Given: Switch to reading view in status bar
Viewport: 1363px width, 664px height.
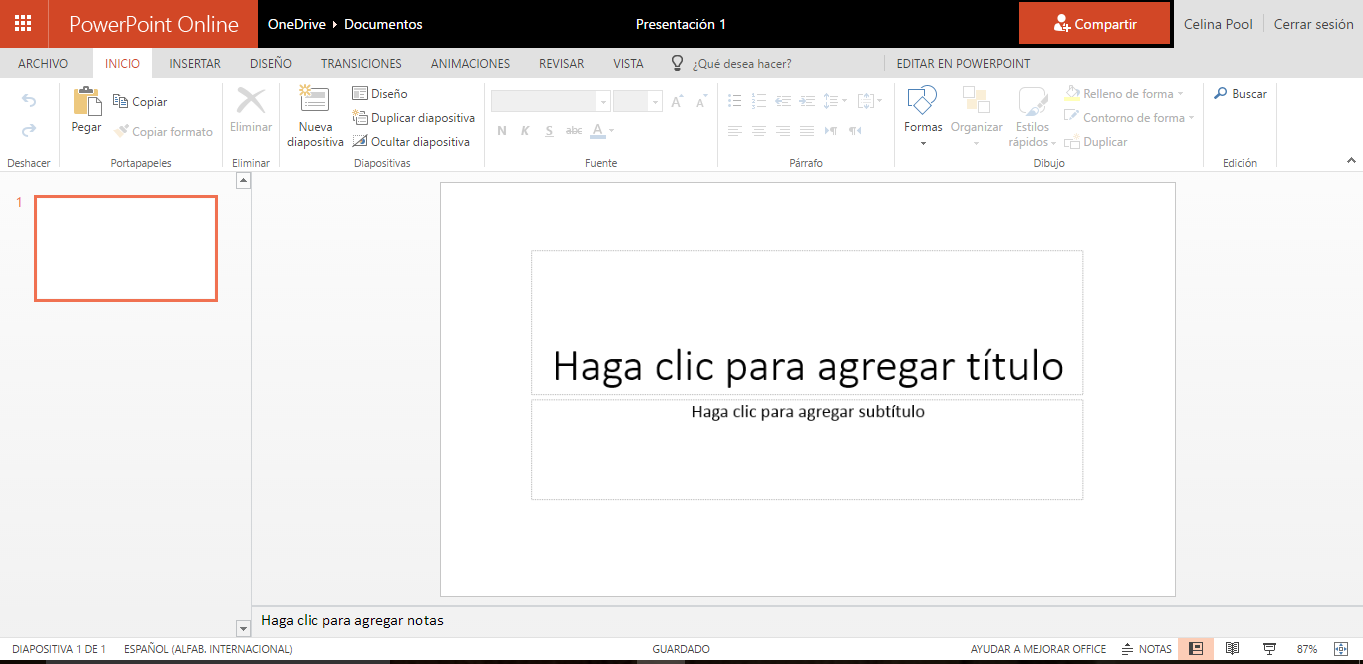Looking at the screenshot, I should [1233, 649].
